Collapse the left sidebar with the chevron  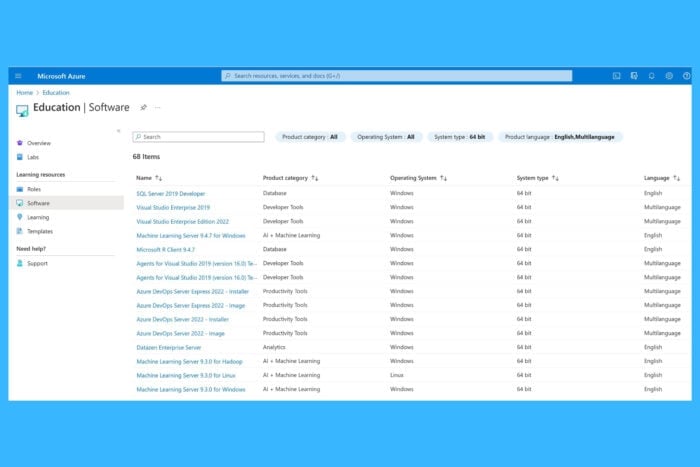point(118,130)
